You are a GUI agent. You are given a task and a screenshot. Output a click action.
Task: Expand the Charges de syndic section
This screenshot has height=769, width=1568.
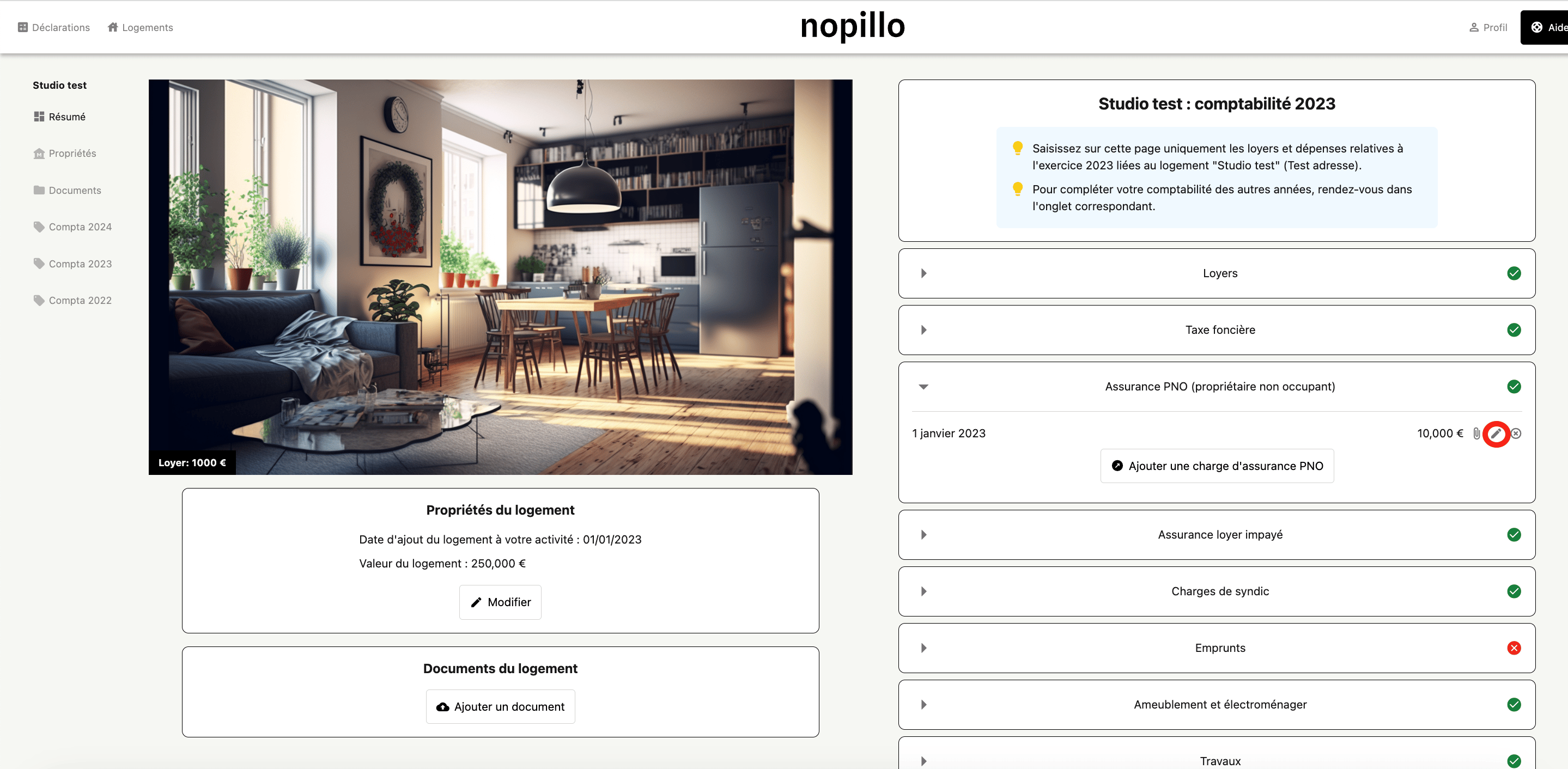[x=923, y=591]
